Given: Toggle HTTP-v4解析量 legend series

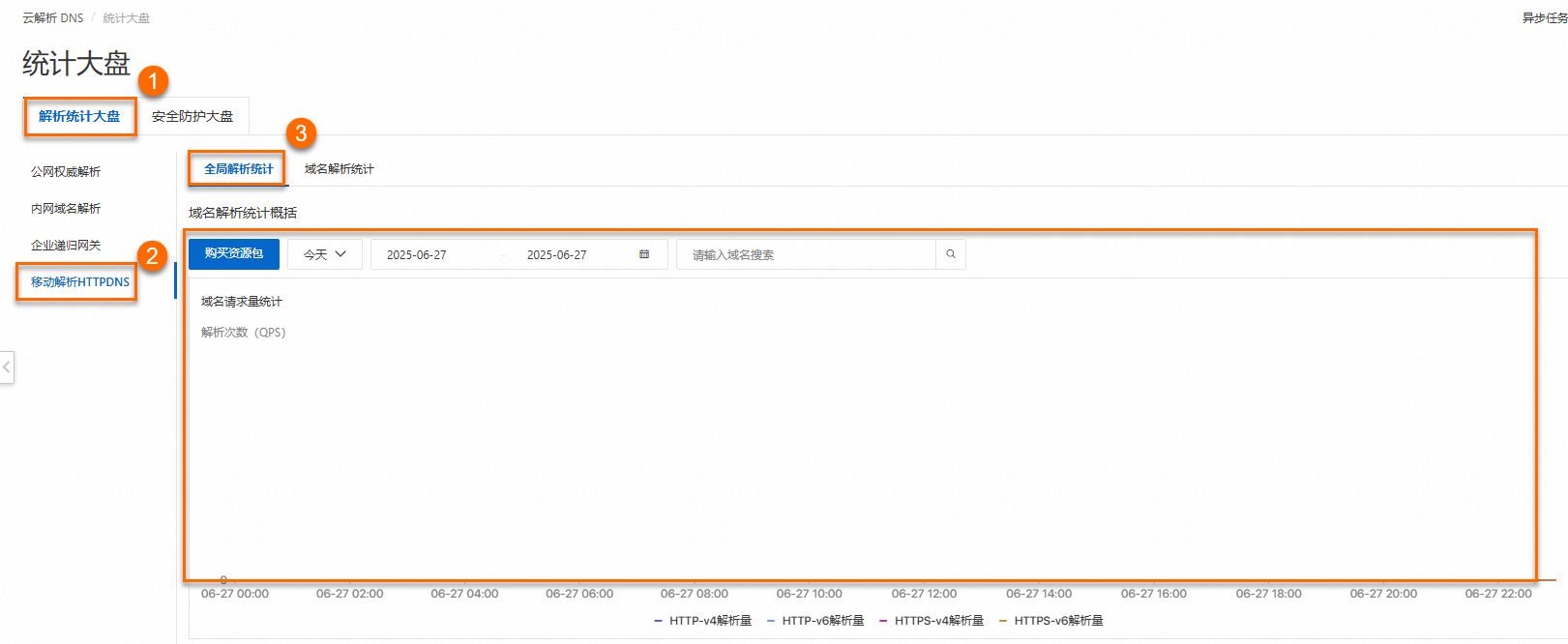Looking at the screenshot, I should pos(703,621).
